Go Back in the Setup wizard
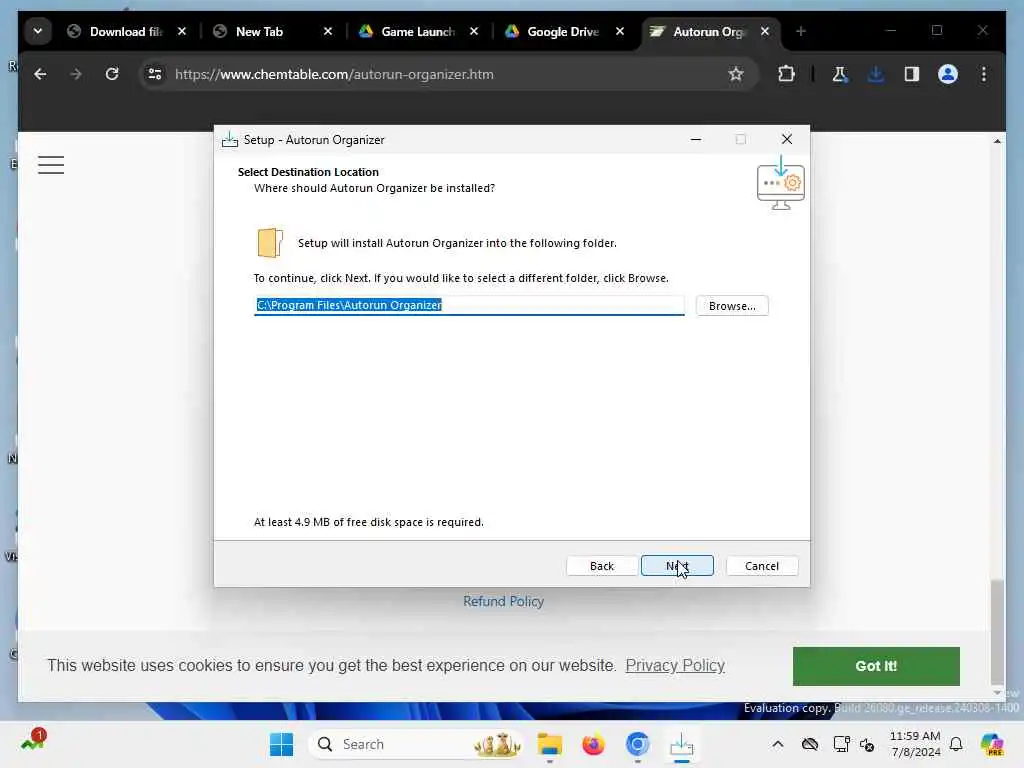1024x768 pixels. (601, 566)
